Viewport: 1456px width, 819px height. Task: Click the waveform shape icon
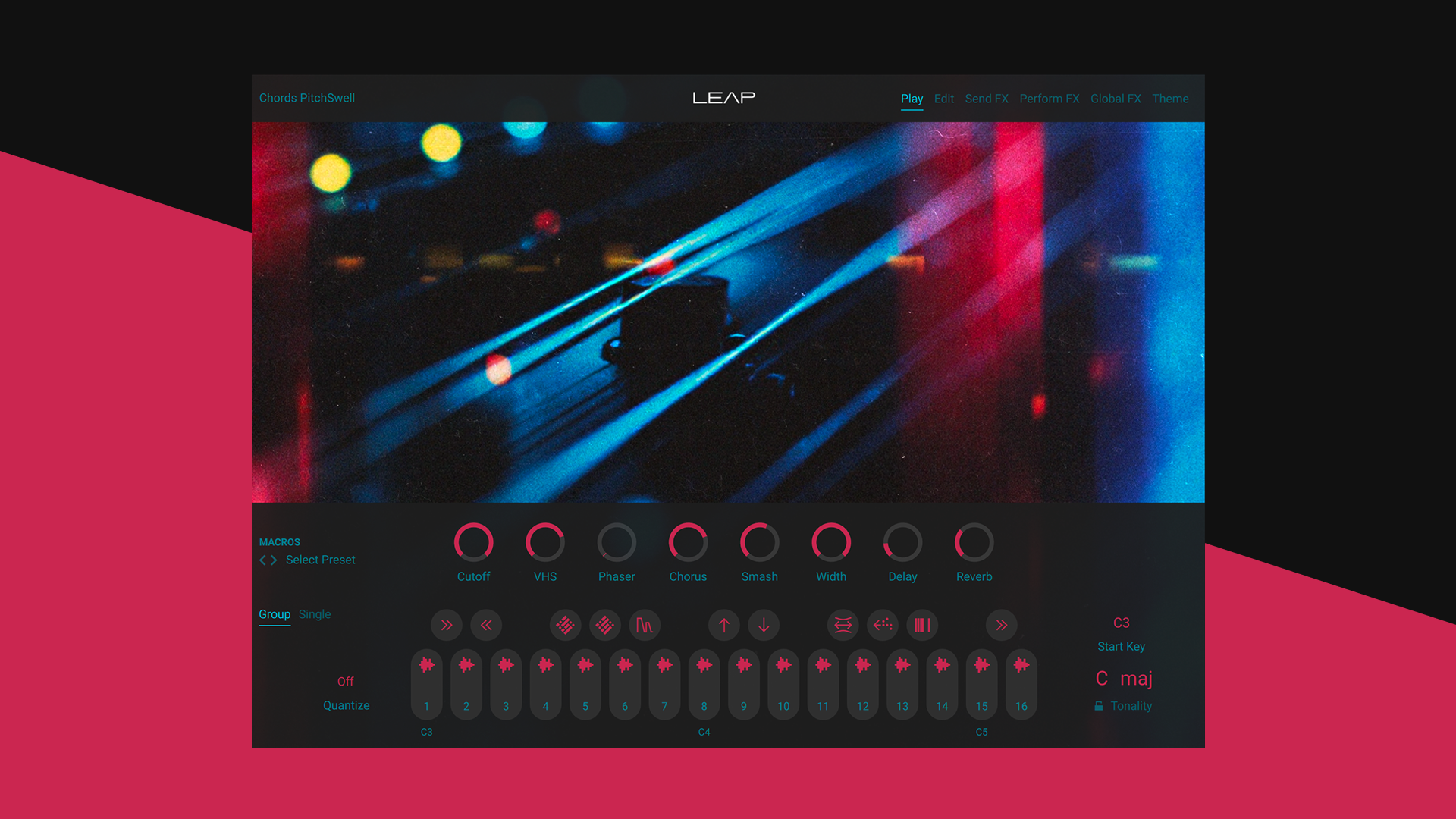pos(645,625)
